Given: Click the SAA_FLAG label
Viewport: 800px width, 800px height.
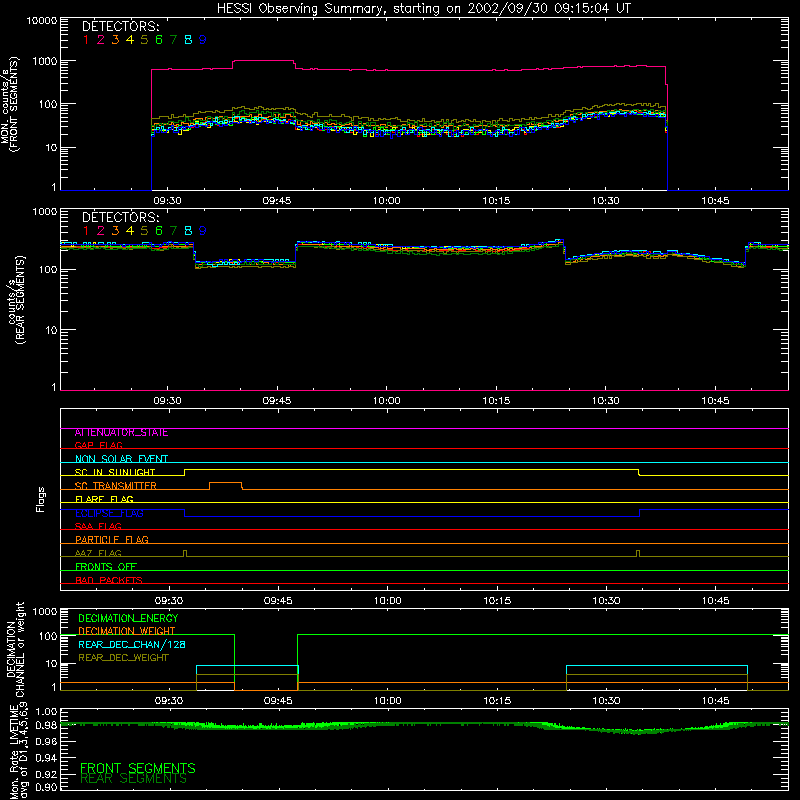Looking at the screenshot, I should [x=98, y=526].
